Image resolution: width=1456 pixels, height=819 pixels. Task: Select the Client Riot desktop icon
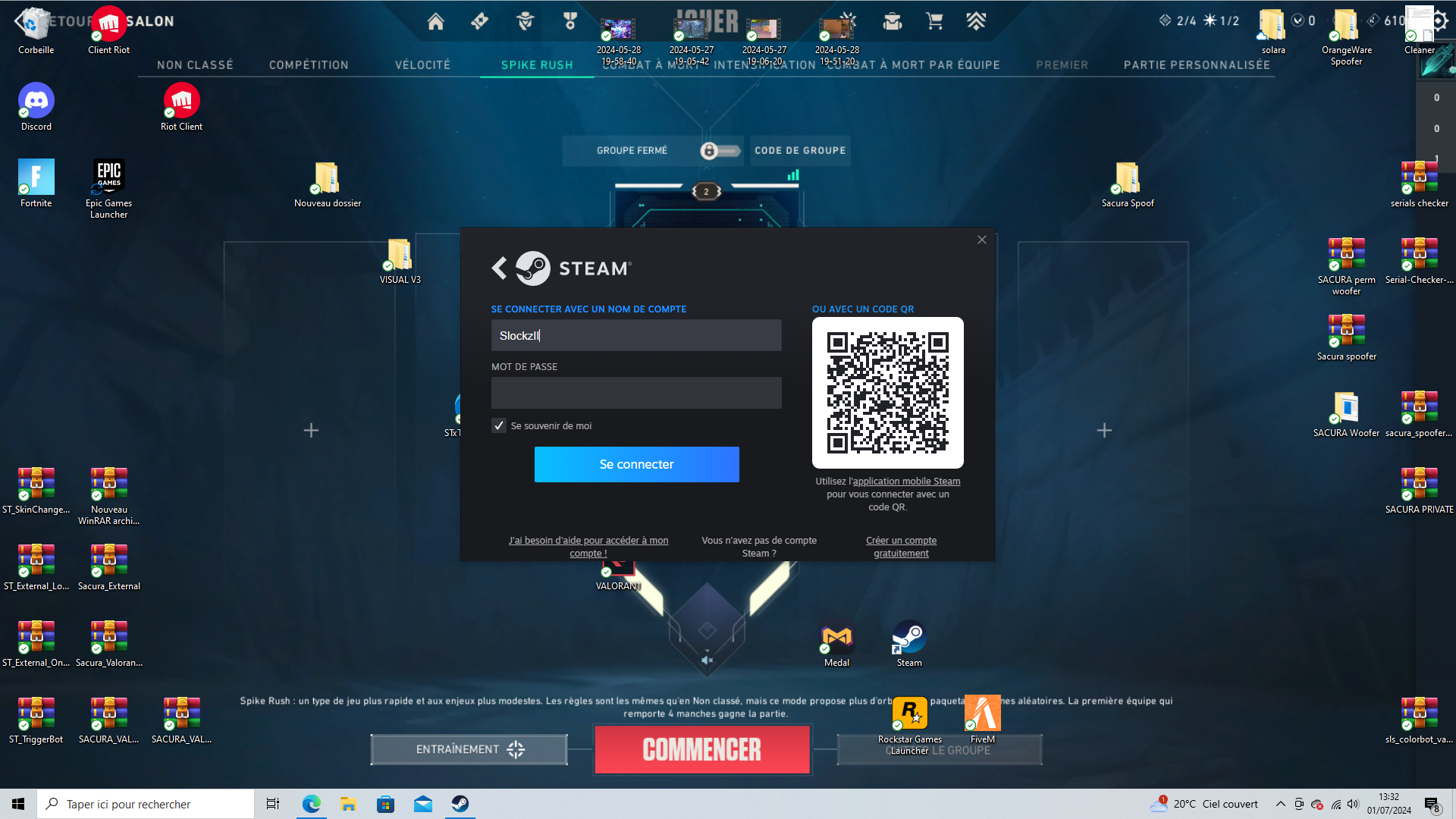coord(109,30)
